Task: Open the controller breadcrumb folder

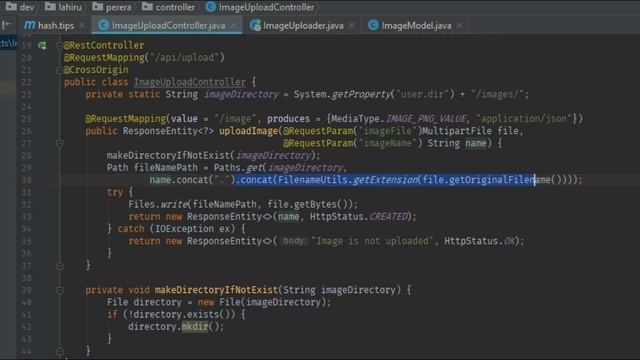Action: click(x=168, y=7)
